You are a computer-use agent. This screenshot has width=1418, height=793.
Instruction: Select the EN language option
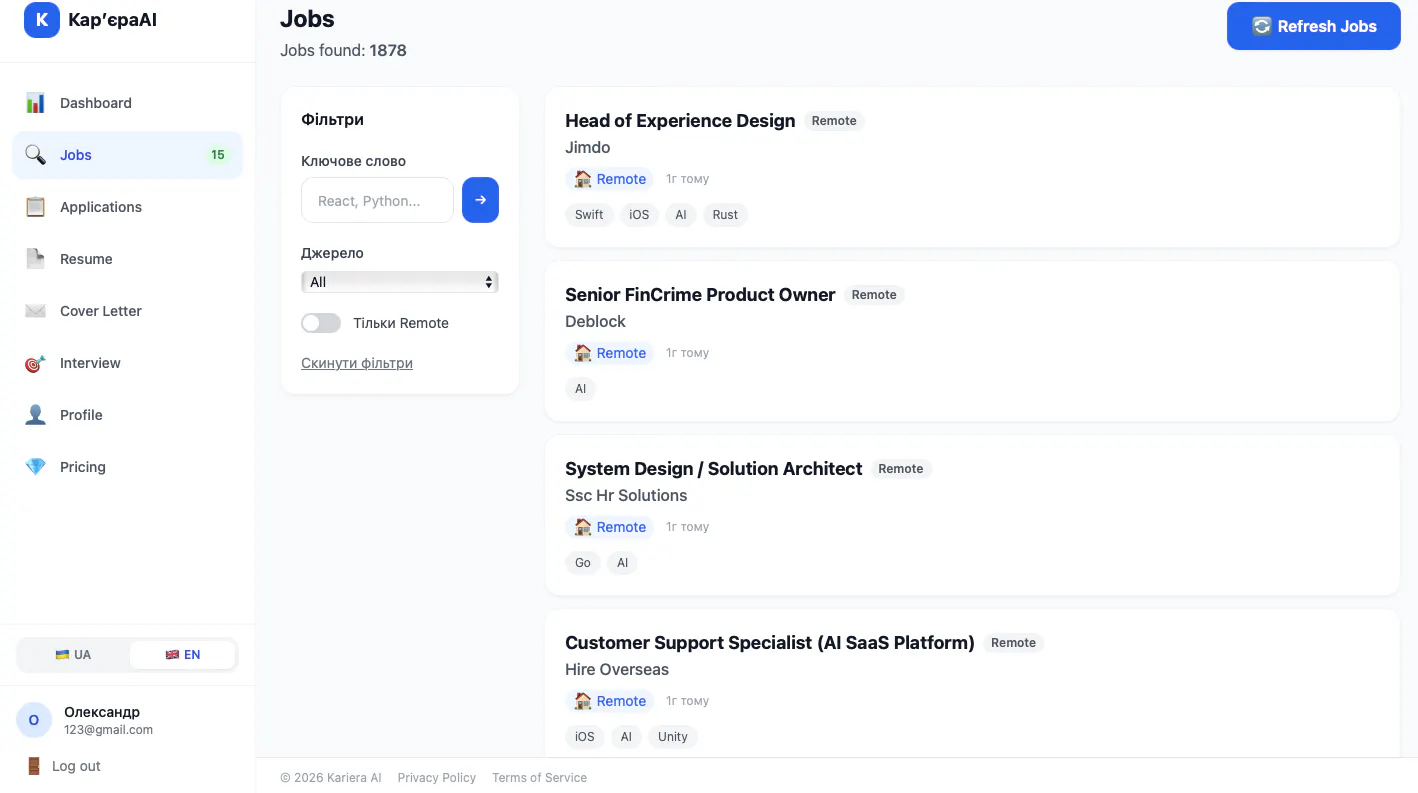tap(182, 655)
